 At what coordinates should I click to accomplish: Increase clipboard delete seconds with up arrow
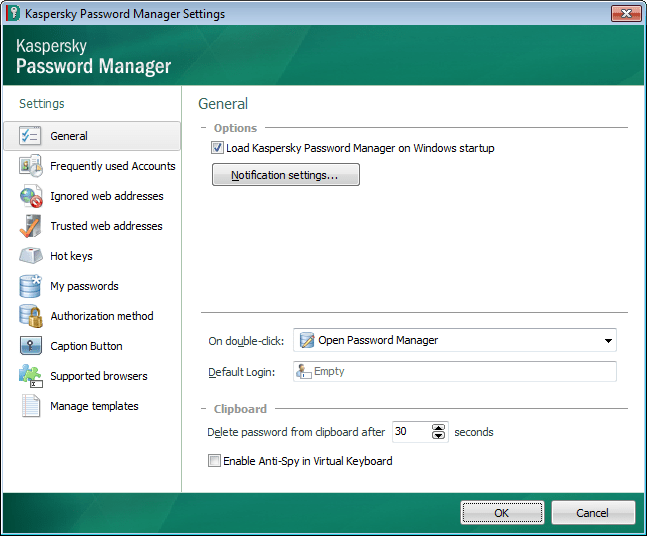click(x=438, y=428)
